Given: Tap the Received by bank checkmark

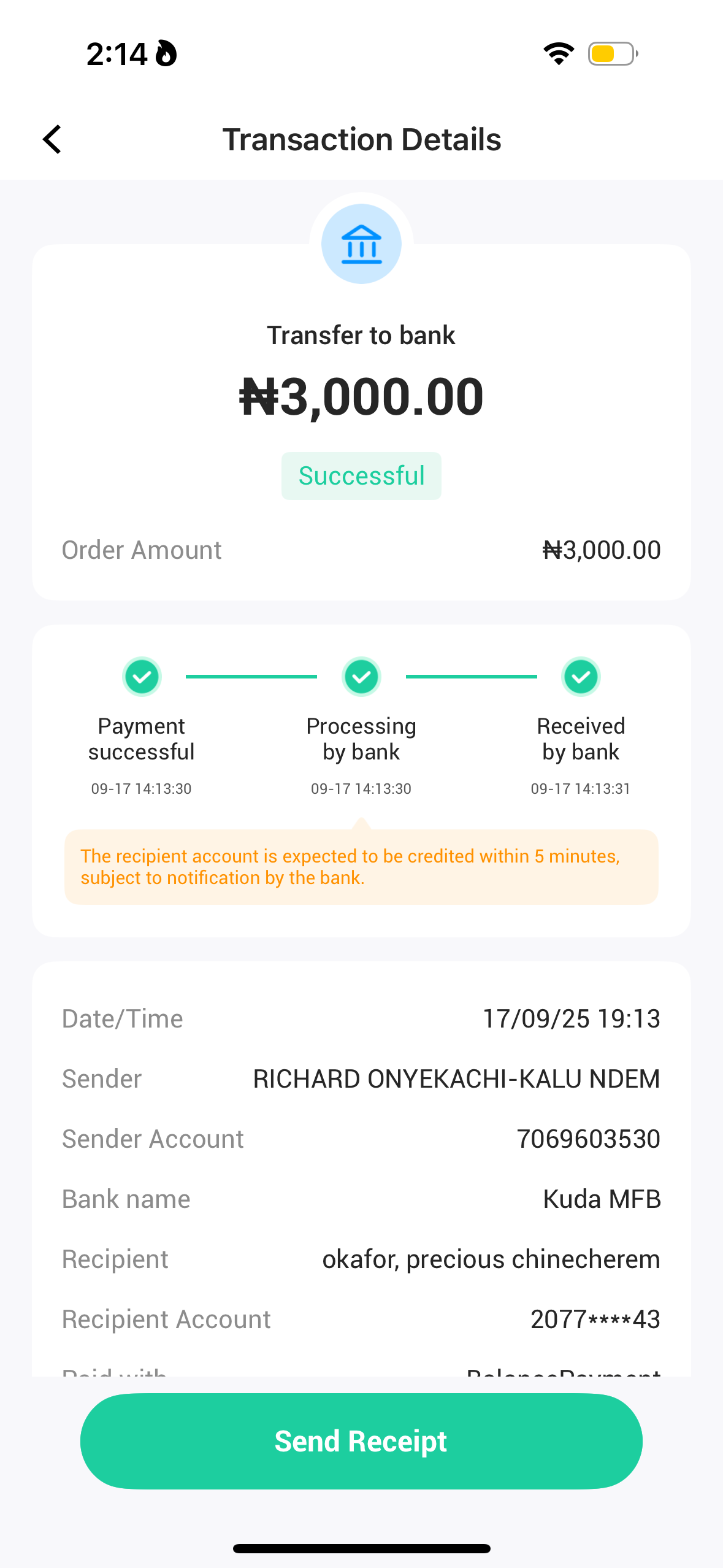Looking at the screenshot, I should pos(581,677).
